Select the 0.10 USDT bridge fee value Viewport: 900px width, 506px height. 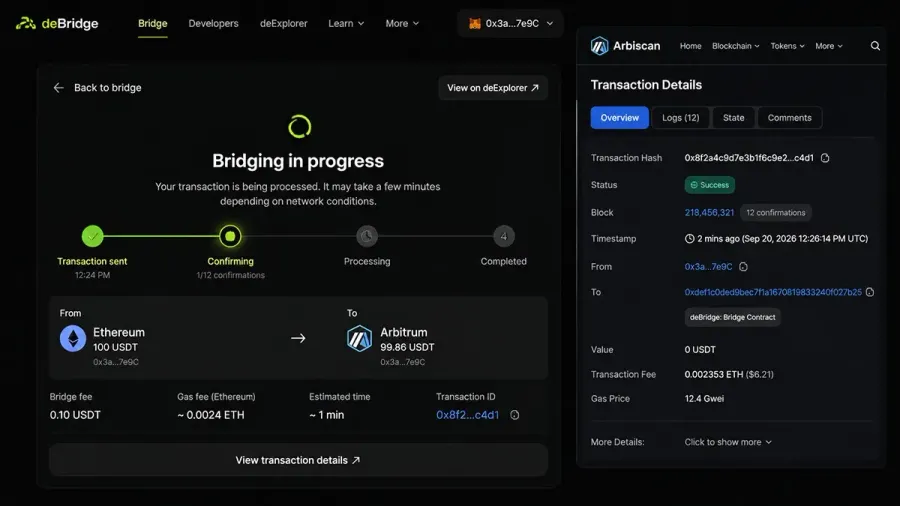(75, 415)
